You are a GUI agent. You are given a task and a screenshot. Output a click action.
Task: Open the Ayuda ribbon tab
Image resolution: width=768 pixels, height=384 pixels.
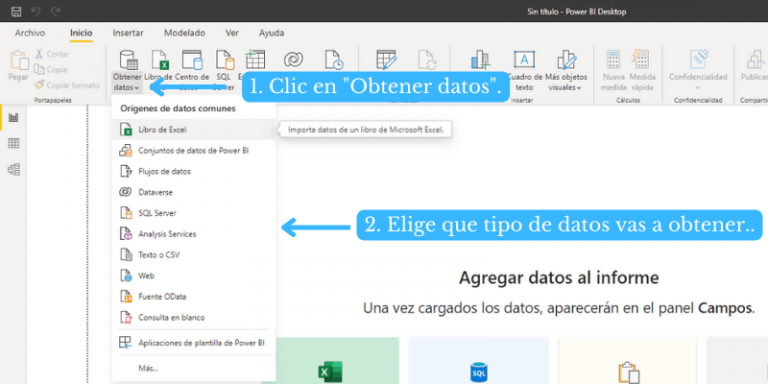click(271, 33)
